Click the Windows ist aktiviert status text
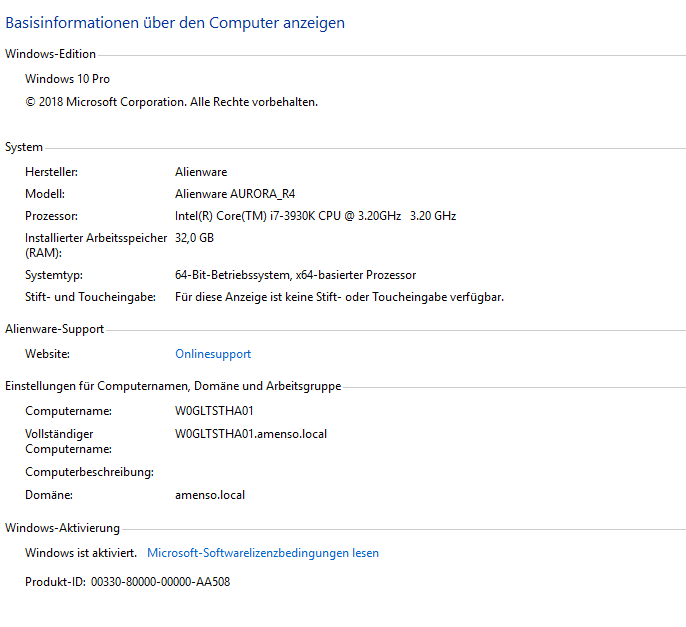This screenshot has height=627, width=686. tap(81, 553)
